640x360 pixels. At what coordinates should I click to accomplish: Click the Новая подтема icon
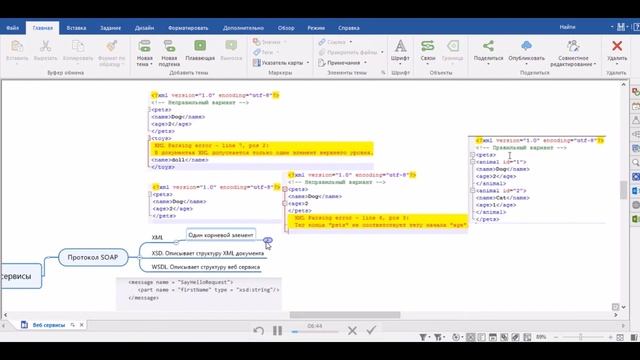pyautogui.click(x=169, y=46)
